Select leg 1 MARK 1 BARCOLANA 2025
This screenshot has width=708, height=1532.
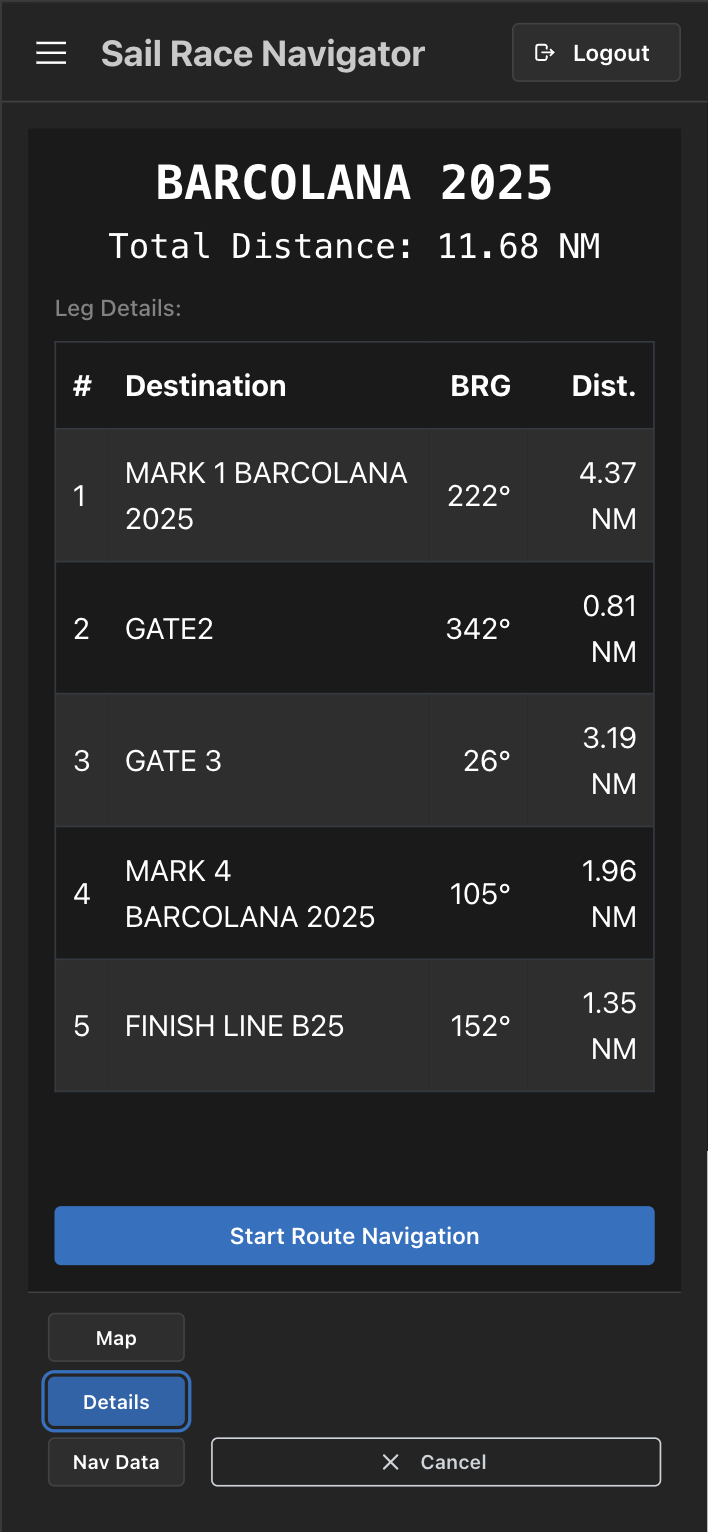pos(354,496)
